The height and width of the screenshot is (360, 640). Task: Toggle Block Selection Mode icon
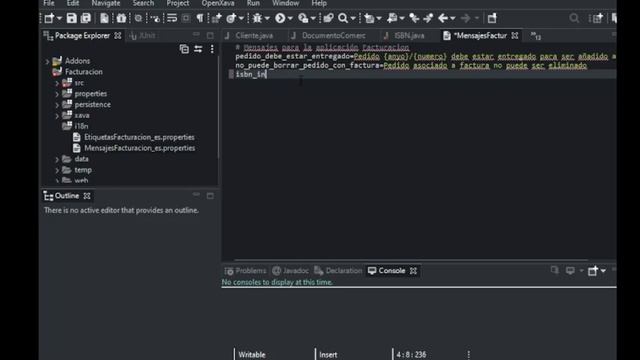(186, 18)
